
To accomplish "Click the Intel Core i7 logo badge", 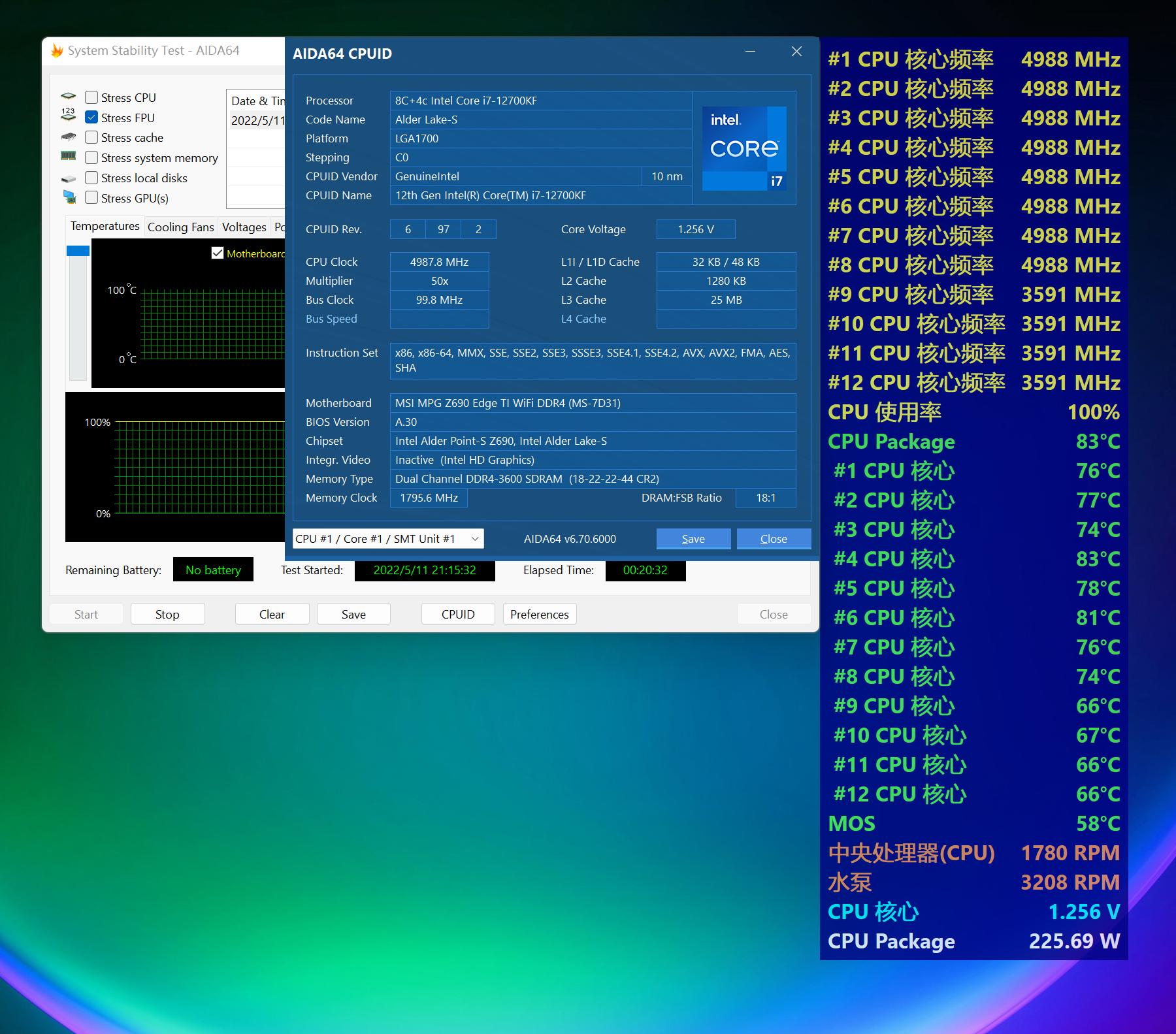I will (x=744, y=148).
